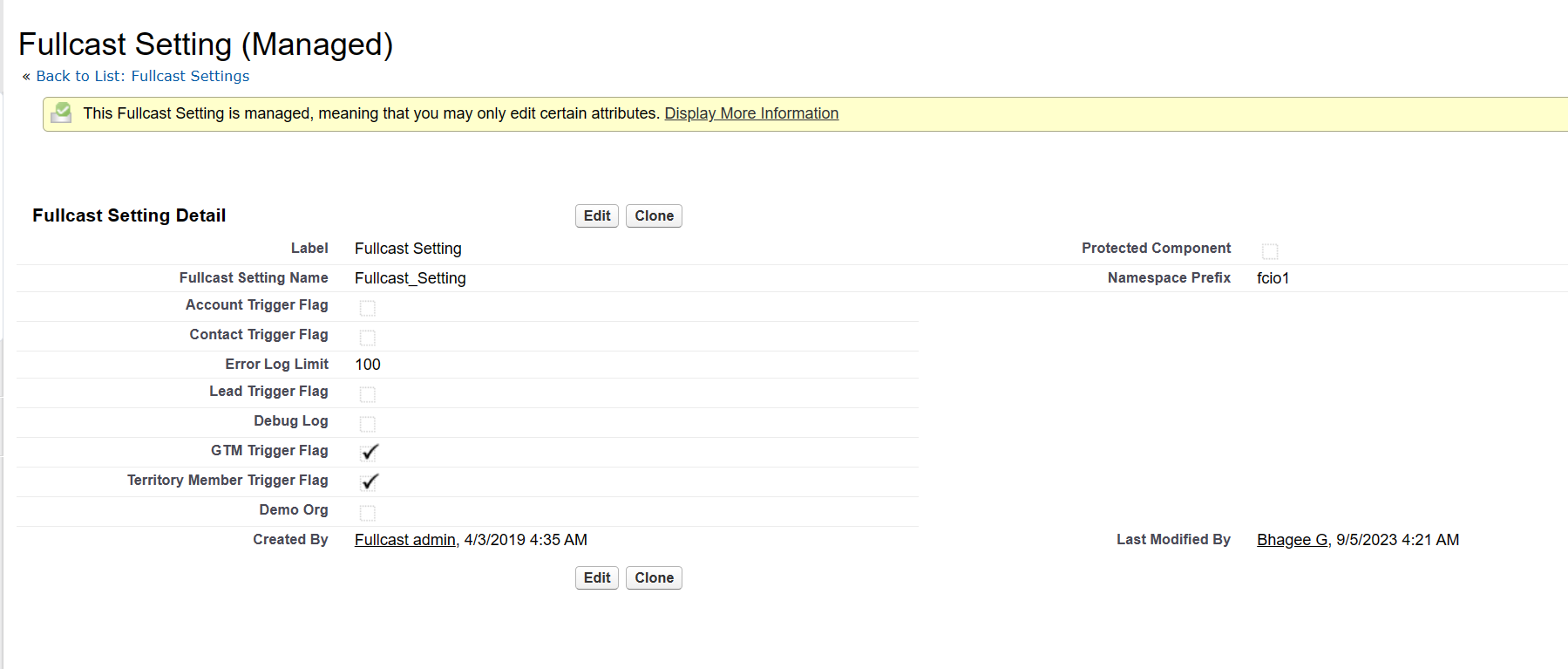This screenshot has width=1568, height=669.
Task: Toggle the Demo Org checkbox
Action: [x=368, y=513]
